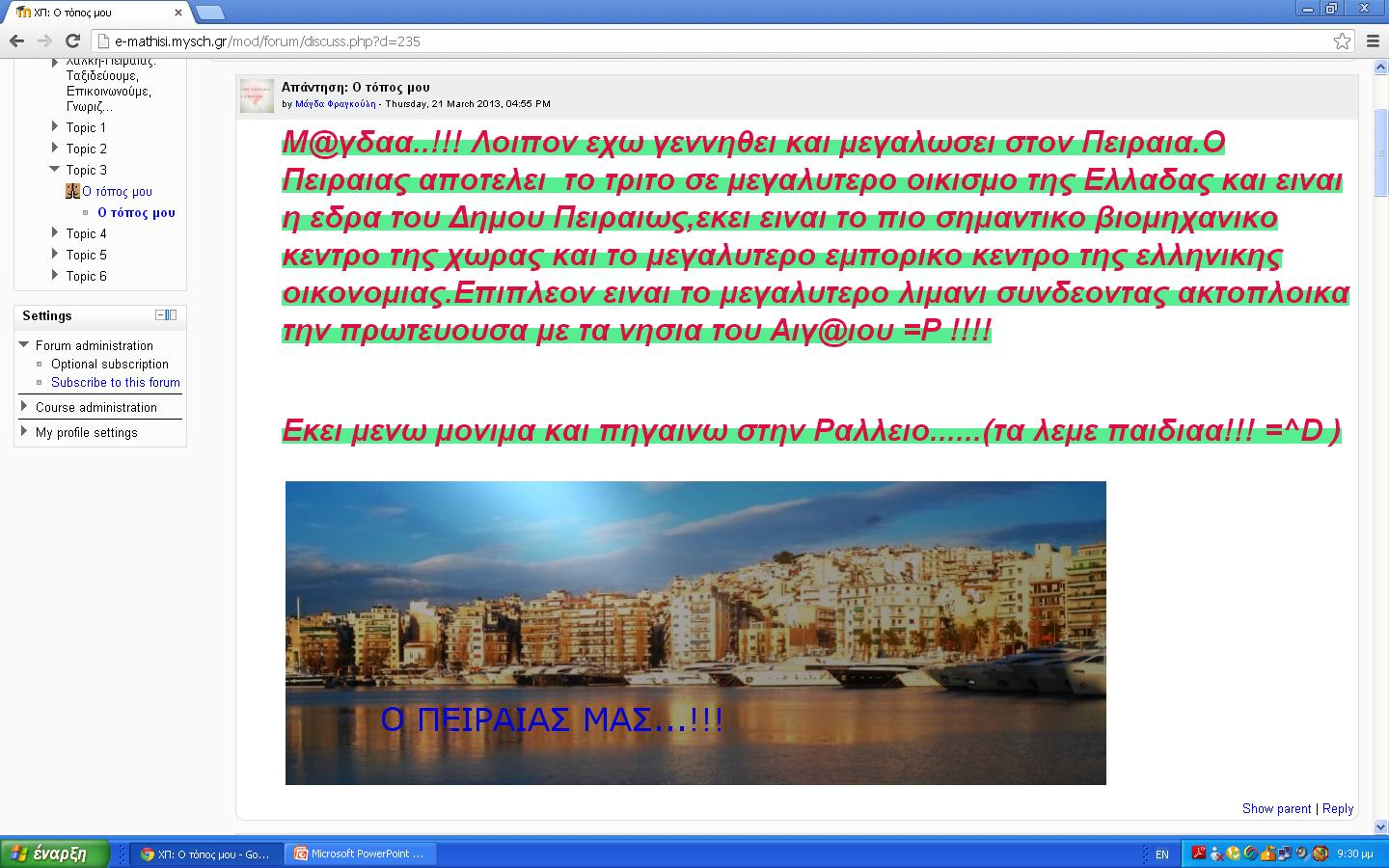The image size is (1389, 868).
Task: Click the messenger user tray icon
Action: pos(1216,854)
